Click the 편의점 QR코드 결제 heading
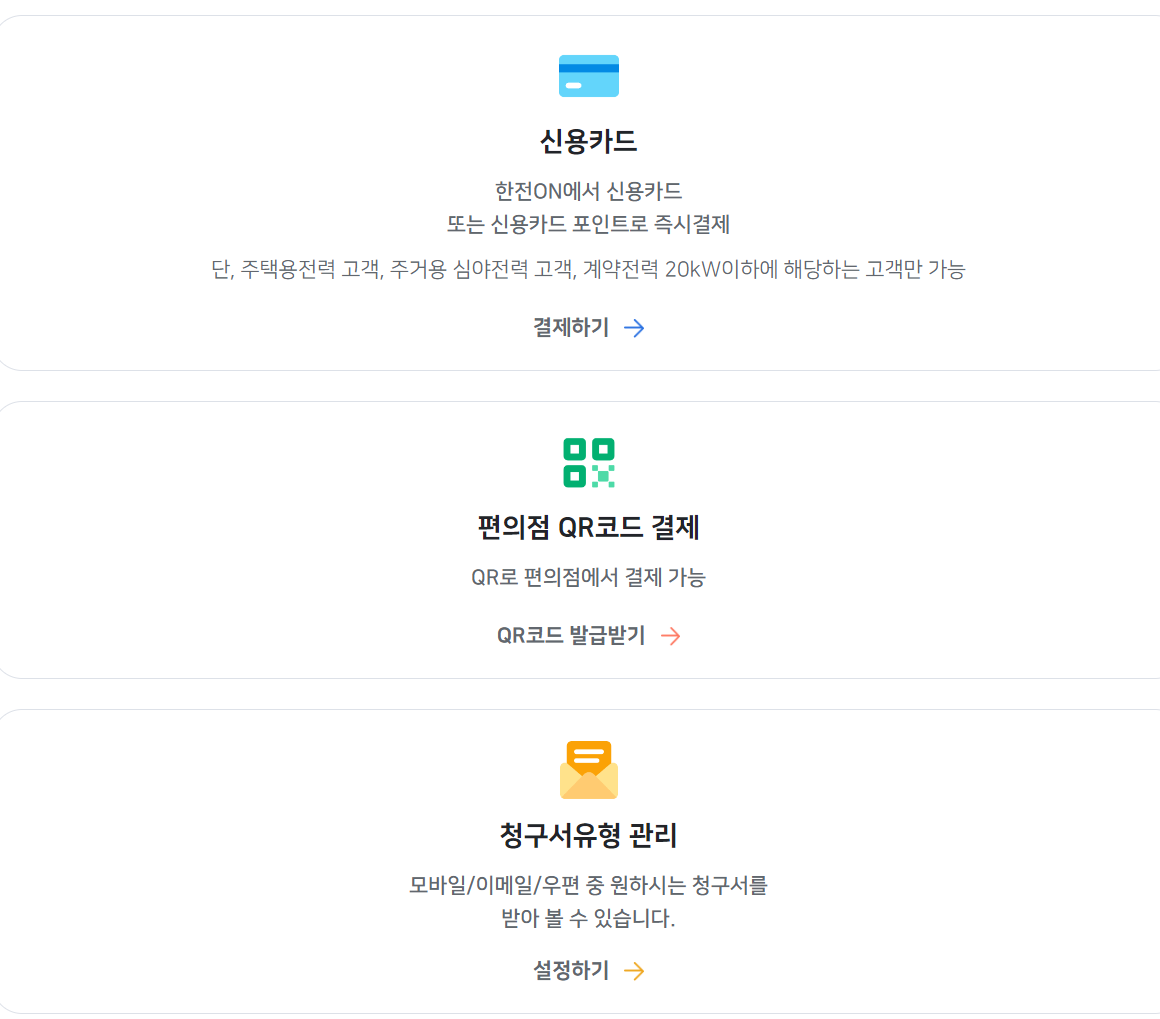The image size is (1160, 1019). [589, 527]
